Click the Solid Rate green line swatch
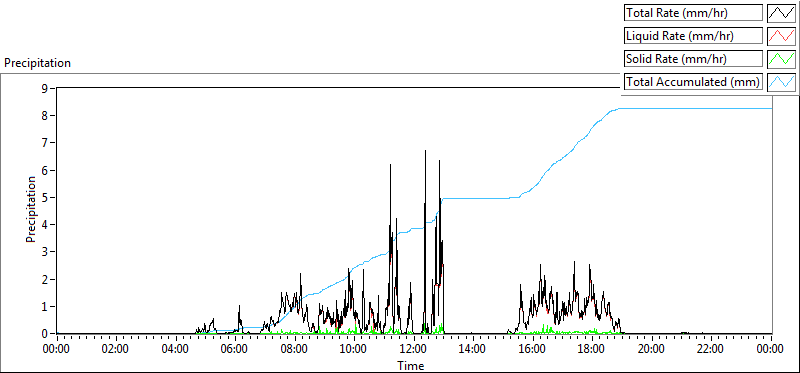 click(782, 59)
